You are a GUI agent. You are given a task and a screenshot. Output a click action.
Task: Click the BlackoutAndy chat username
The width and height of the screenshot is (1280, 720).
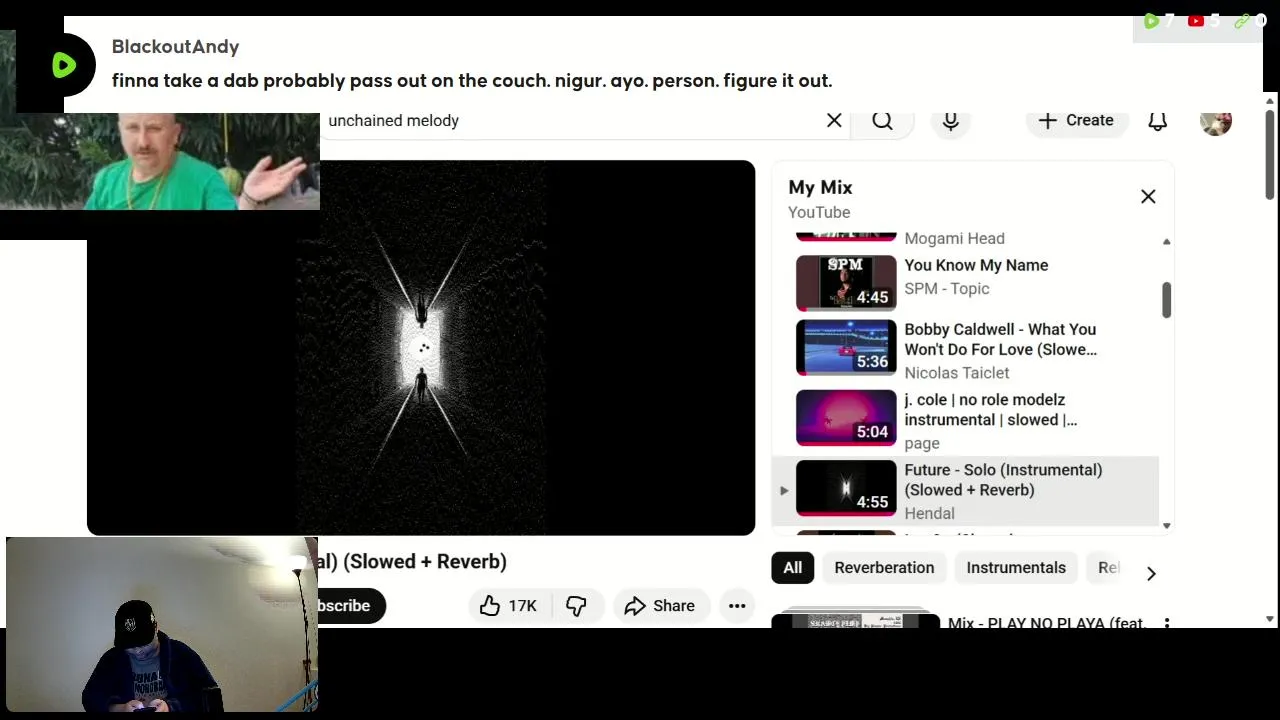coord(175,47)
